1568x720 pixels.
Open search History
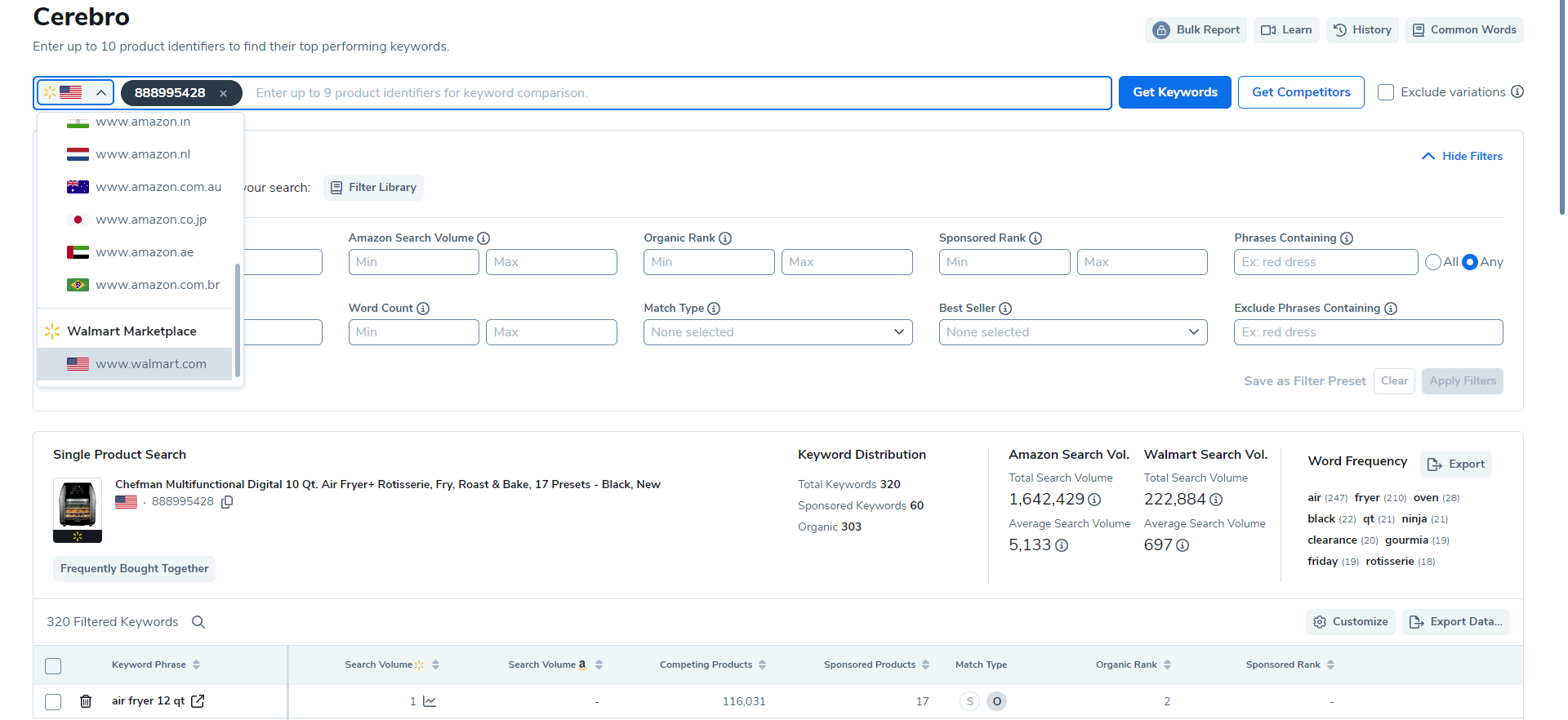click(x=1362, y=30)
